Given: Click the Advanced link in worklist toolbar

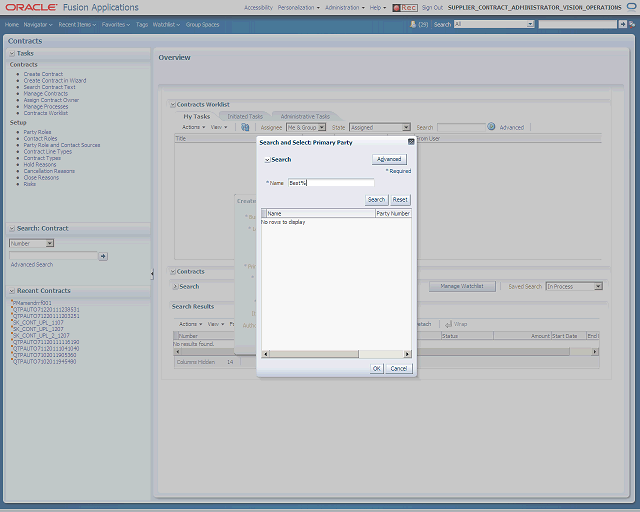Looking at the screenshot, I should [511, 128].
